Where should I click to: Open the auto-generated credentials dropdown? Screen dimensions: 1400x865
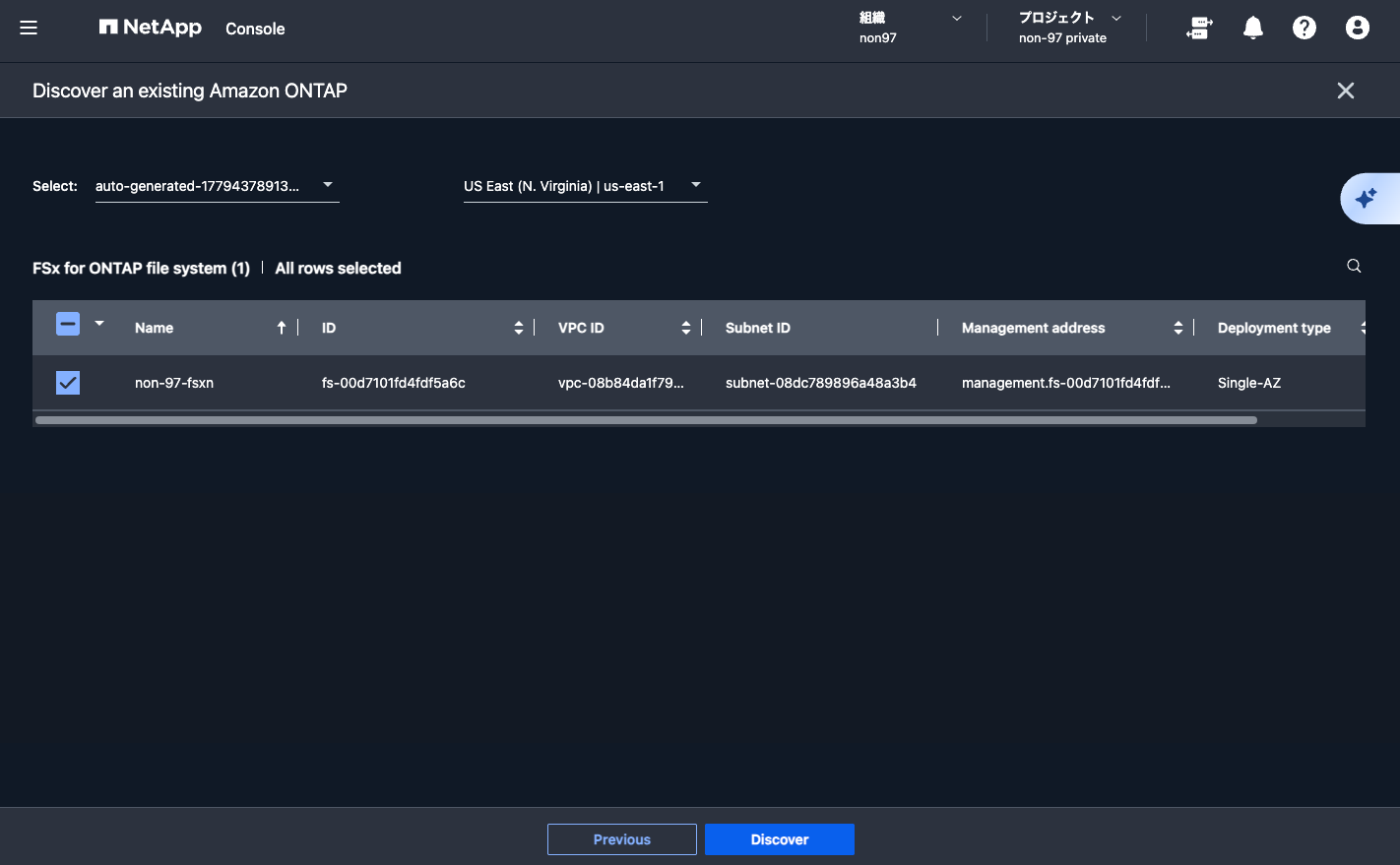pos(218,186)
